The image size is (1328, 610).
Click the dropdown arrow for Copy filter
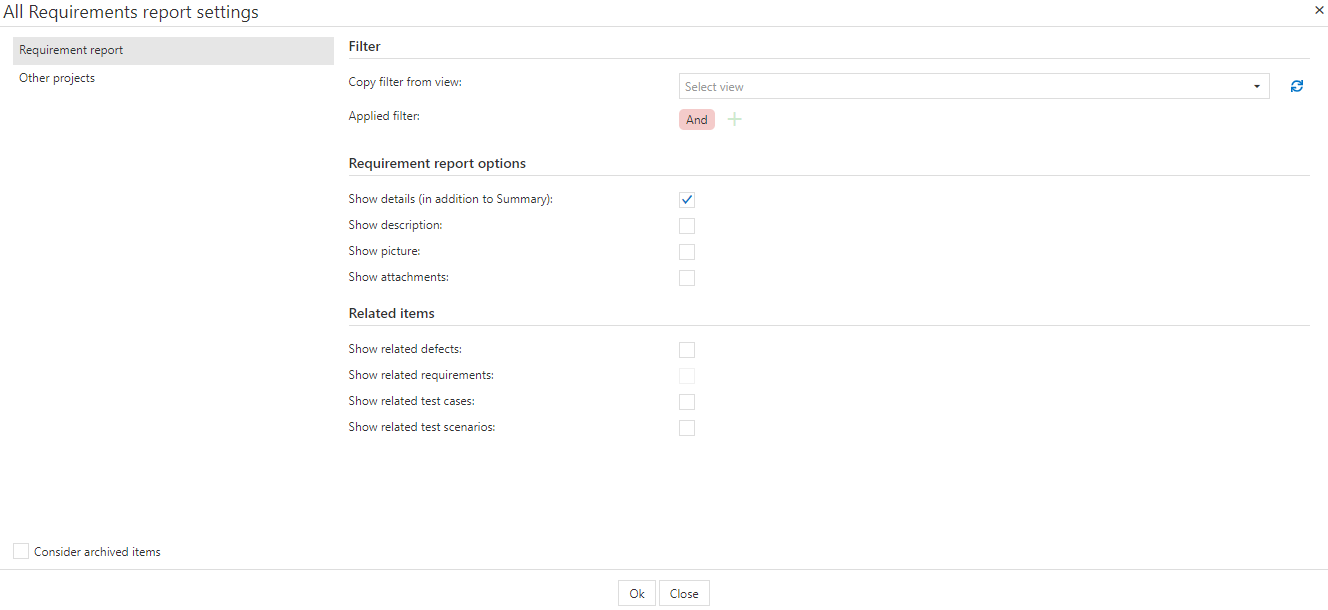[x=1257, y=87]
